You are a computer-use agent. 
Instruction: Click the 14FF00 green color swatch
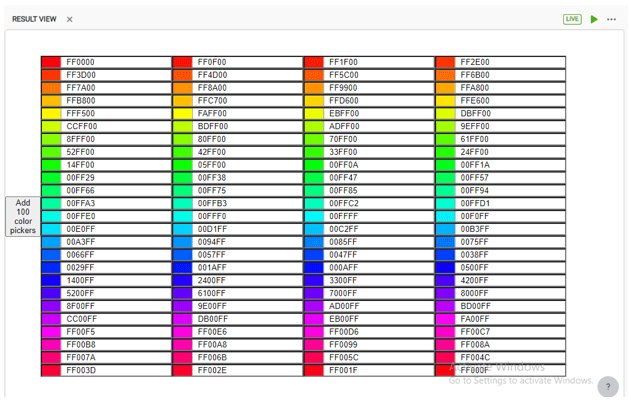click(51, 165)
